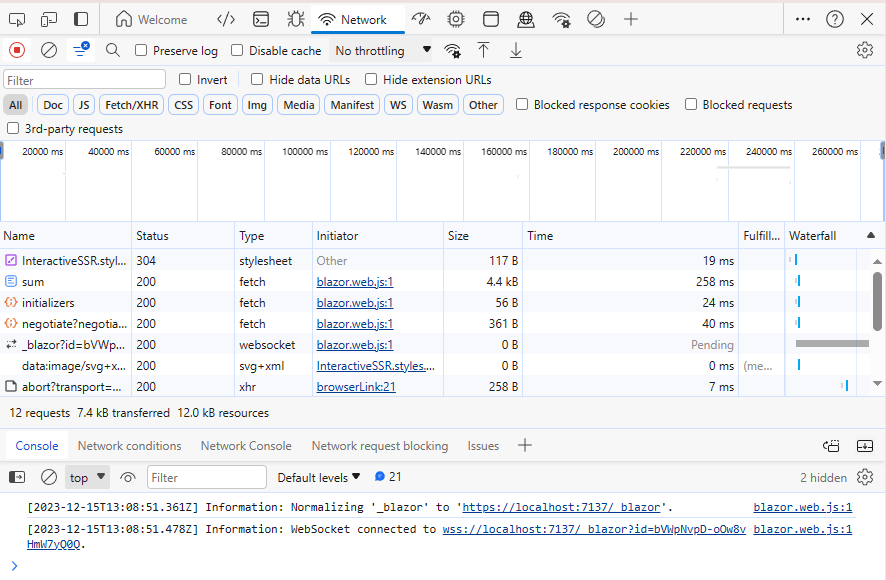
Task: Open browserLink:21 initiator link
Action: 356,387
